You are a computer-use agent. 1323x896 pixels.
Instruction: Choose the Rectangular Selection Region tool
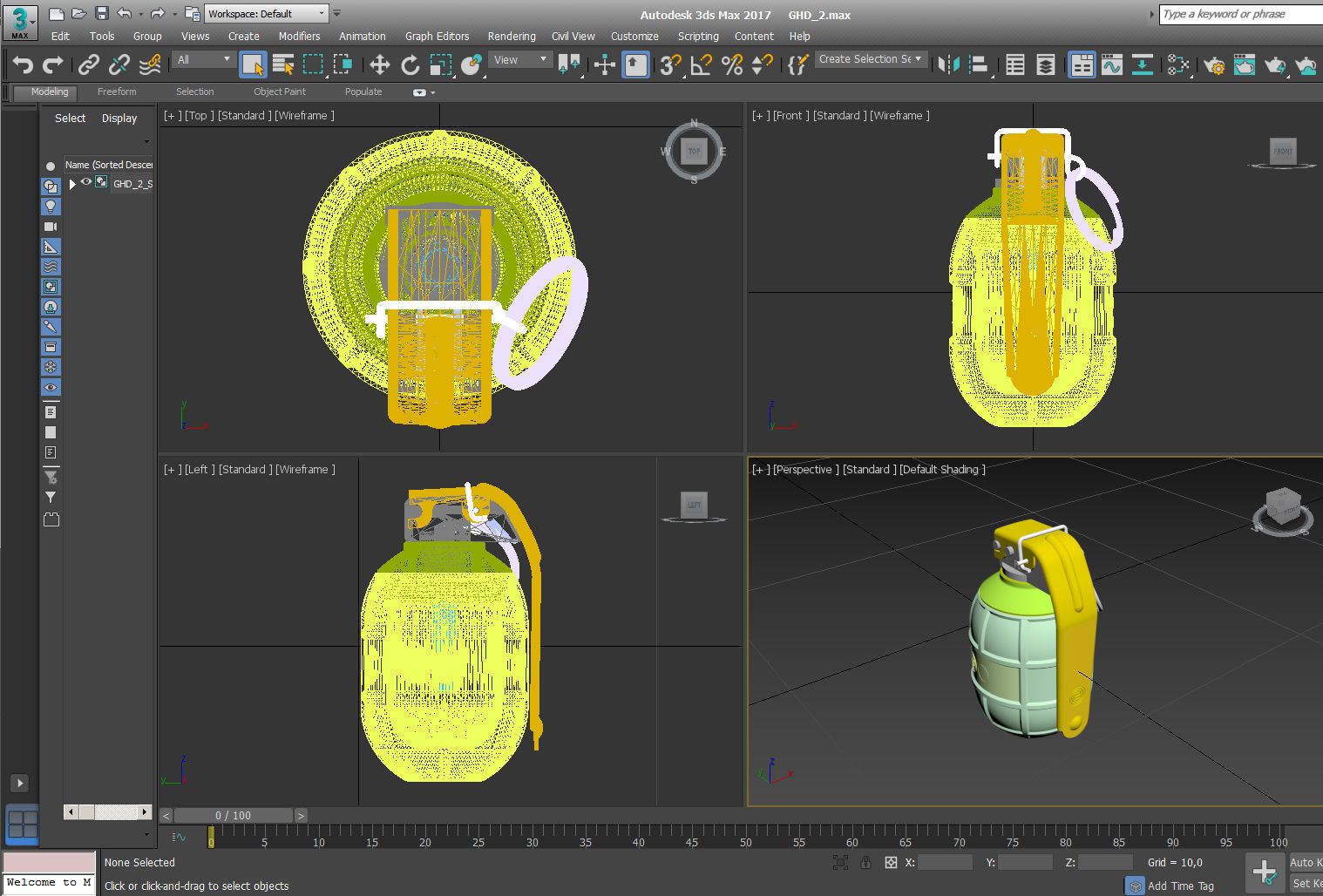tap(313, 64)
